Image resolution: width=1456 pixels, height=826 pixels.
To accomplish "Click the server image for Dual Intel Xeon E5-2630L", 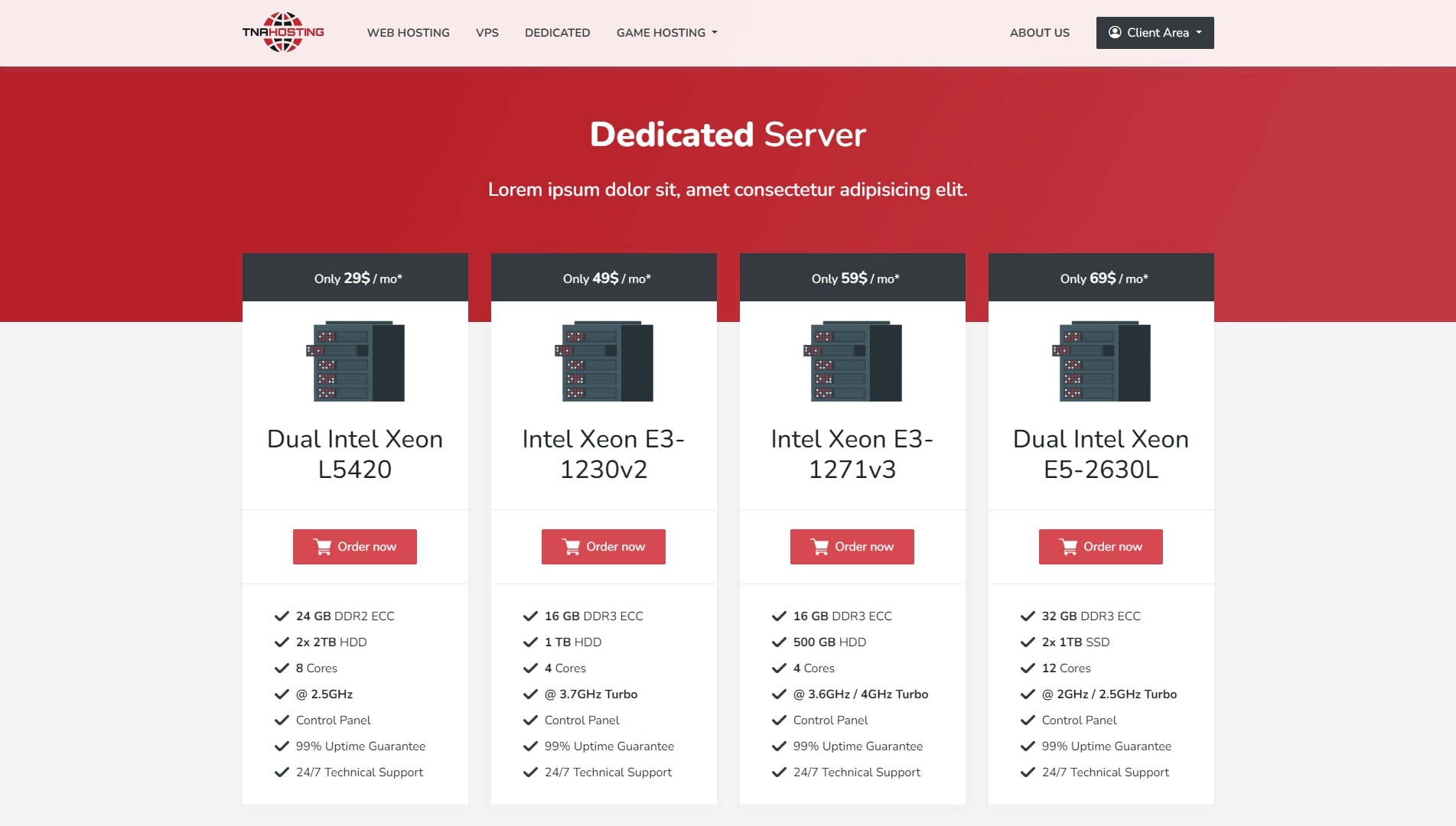I will click(1101, 361).
